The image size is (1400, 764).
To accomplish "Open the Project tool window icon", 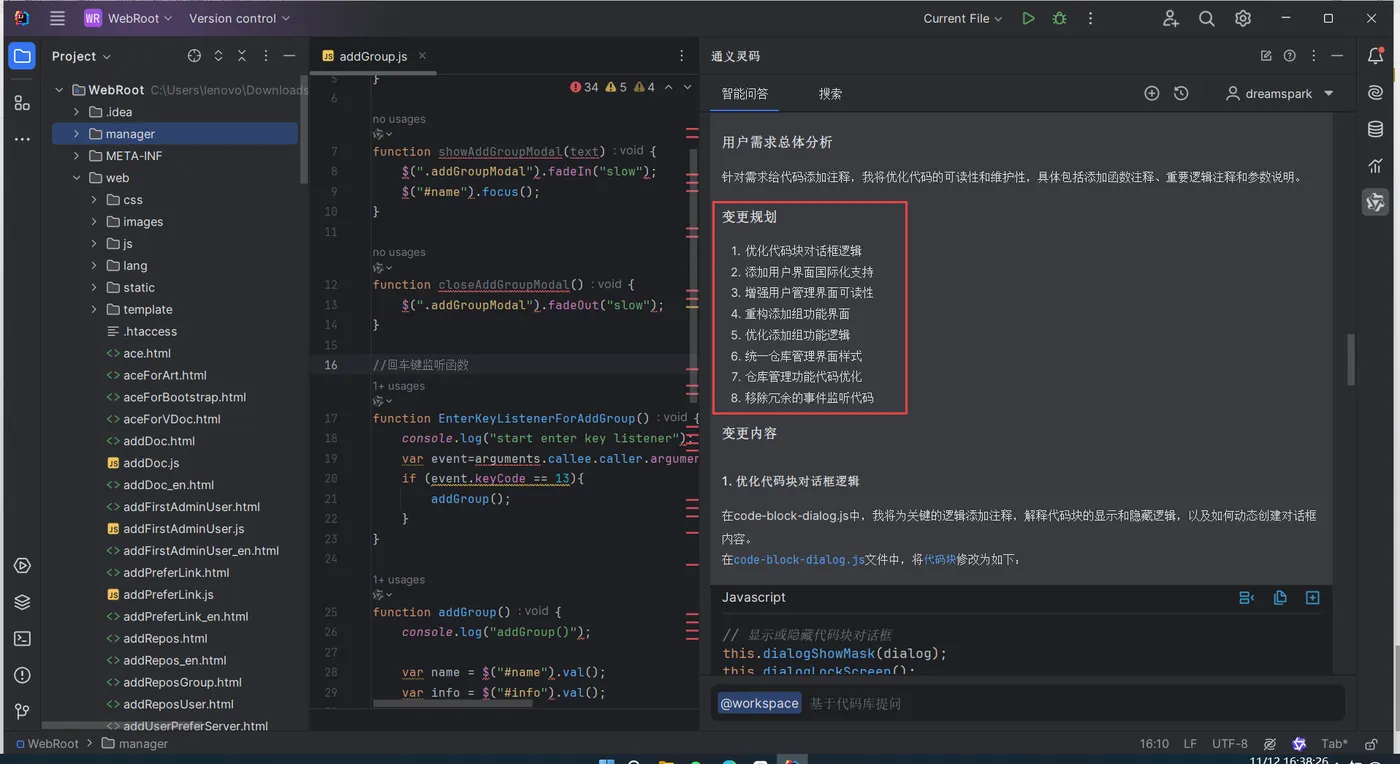I will point(22,56).
